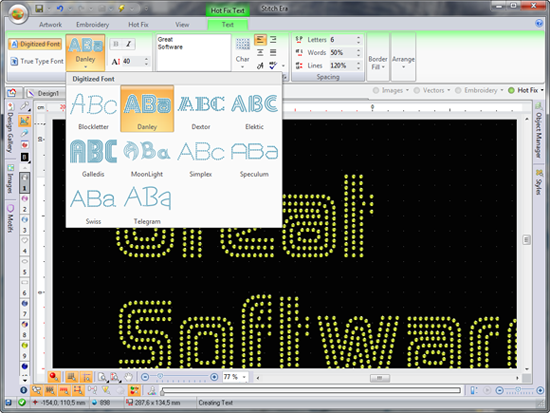Open the Design Gallery side panel
This screenshot has width=550, height=413.
pos(11,128)
